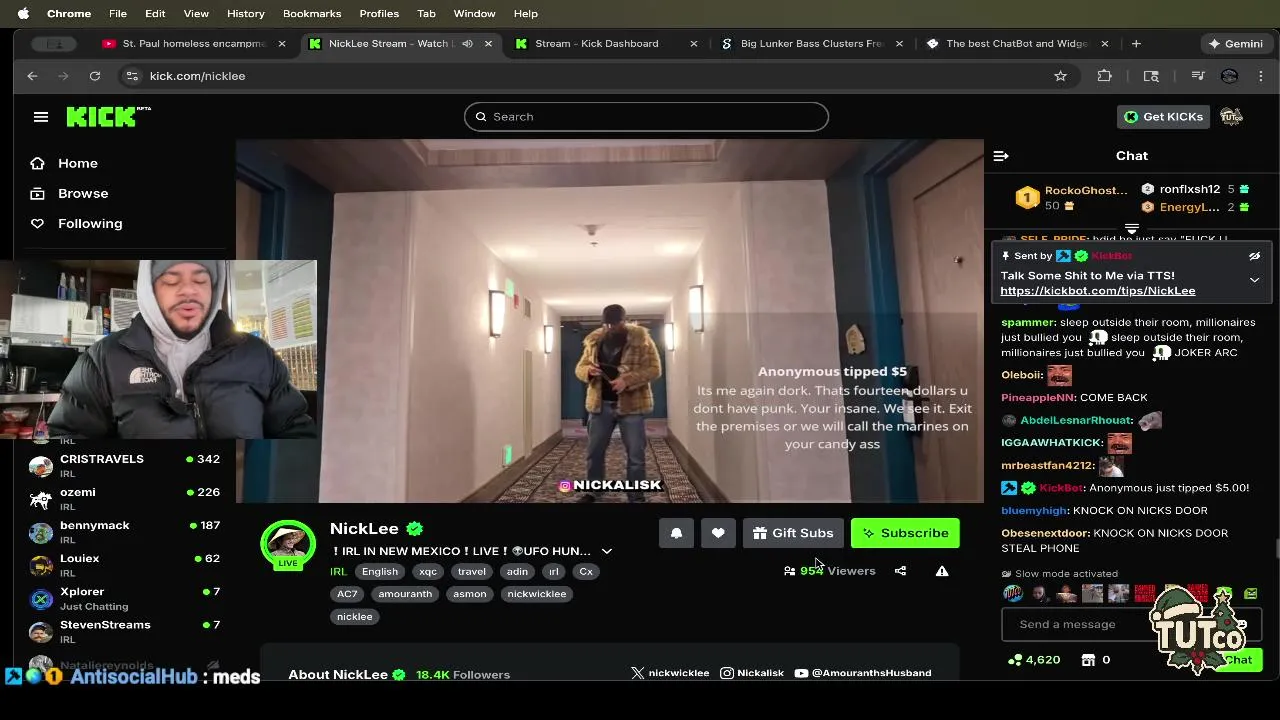Click the Gift Subs button
Viewport: 1280px width, 720px height.
[793, 533]
